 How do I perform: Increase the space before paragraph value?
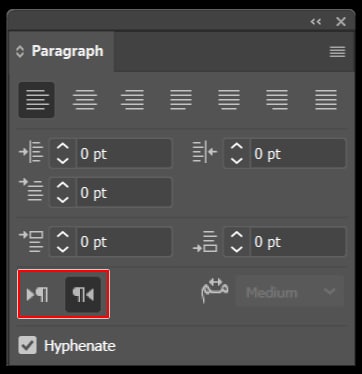pyautogui.click(x=63, y=235)
